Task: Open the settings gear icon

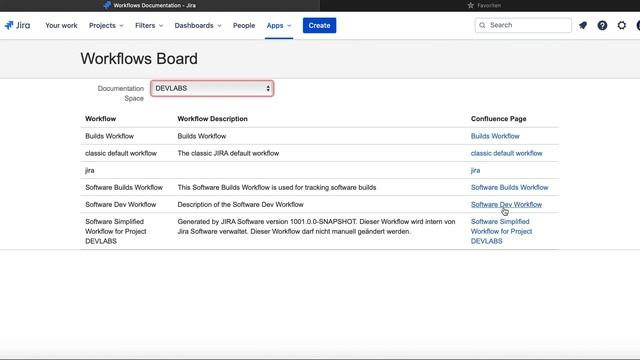Action: click(621, 25)
